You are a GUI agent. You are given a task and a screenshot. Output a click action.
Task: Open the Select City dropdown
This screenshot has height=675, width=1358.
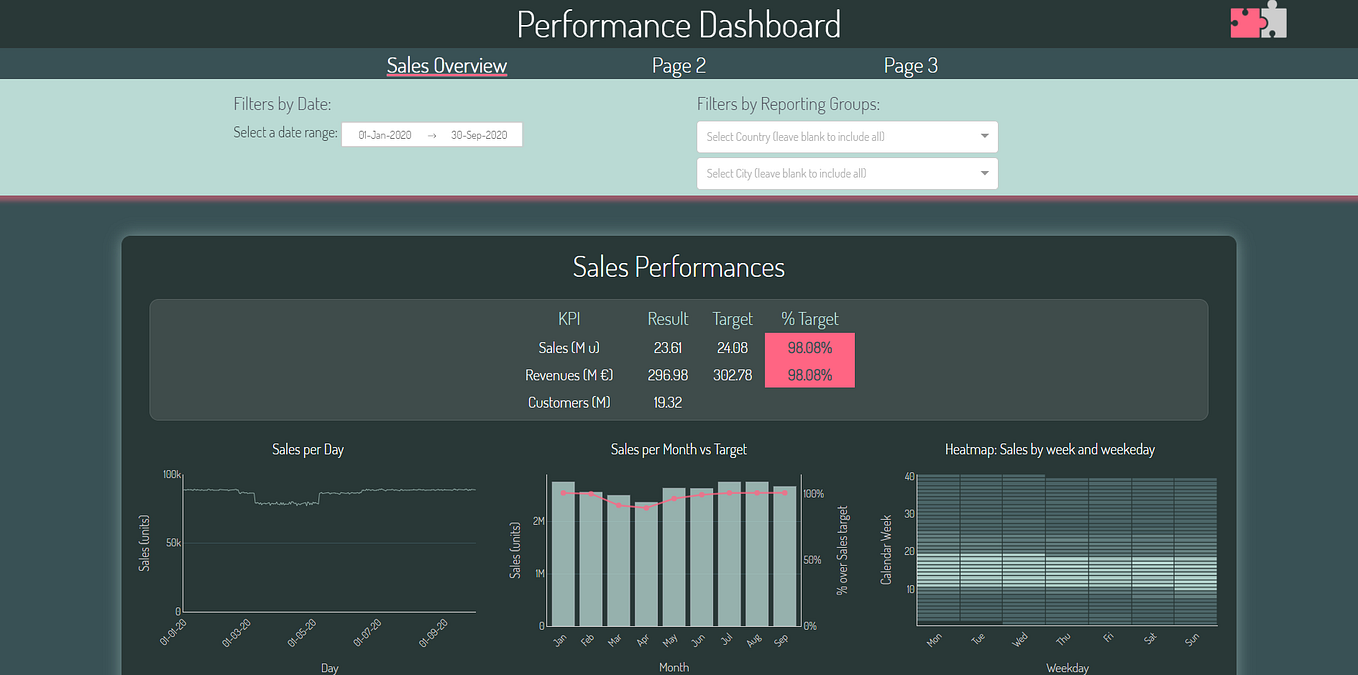[847, 173]
